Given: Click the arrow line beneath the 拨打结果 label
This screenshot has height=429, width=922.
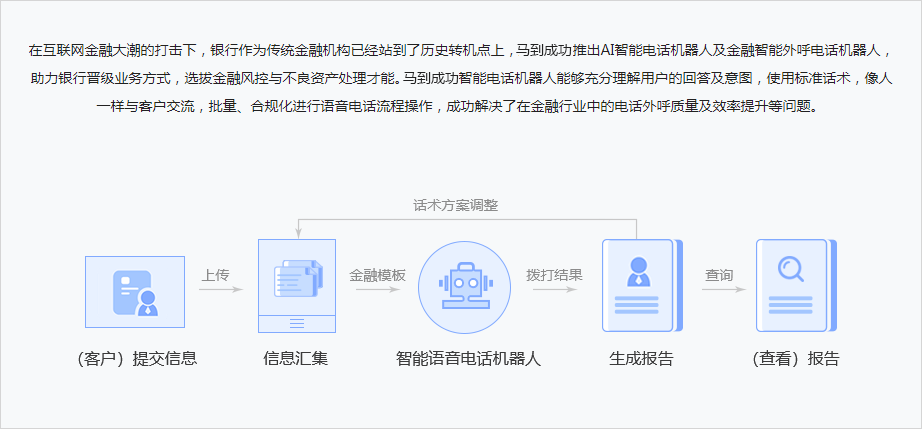Looking at the screenshot, I should point(554,291).
